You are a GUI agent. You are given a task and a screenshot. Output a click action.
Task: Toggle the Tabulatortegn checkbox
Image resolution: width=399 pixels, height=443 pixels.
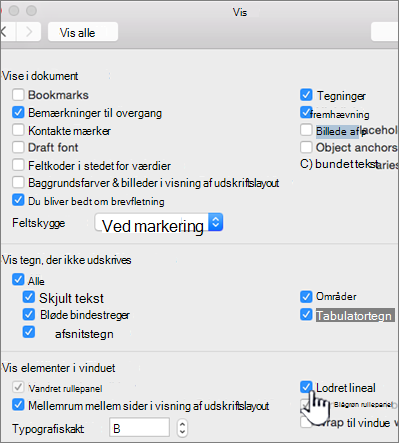coord(306,314)
